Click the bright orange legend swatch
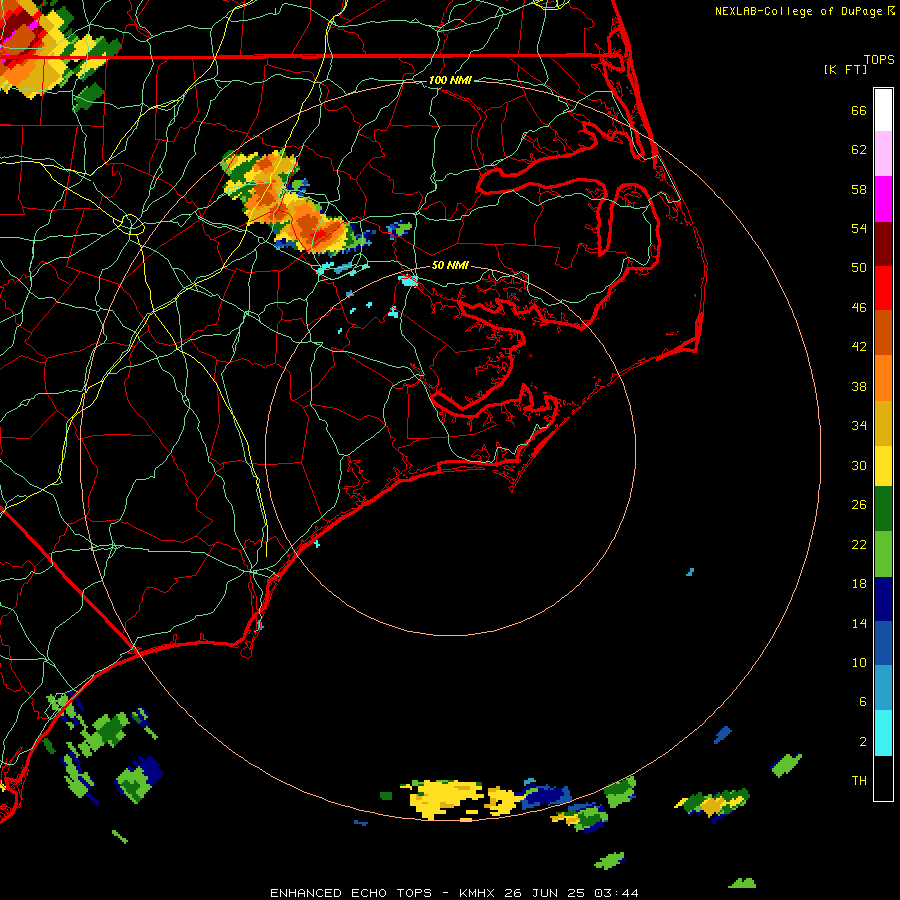 [883, 378]
